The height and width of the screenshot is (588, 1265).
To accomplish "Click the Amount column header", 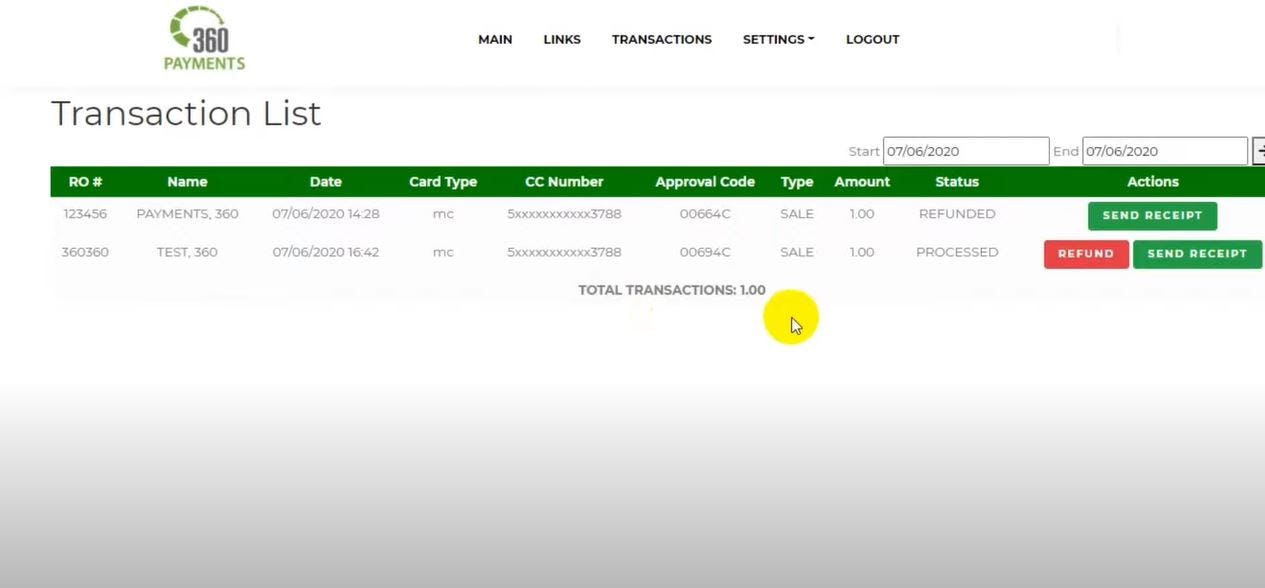I will click(861, 181).
